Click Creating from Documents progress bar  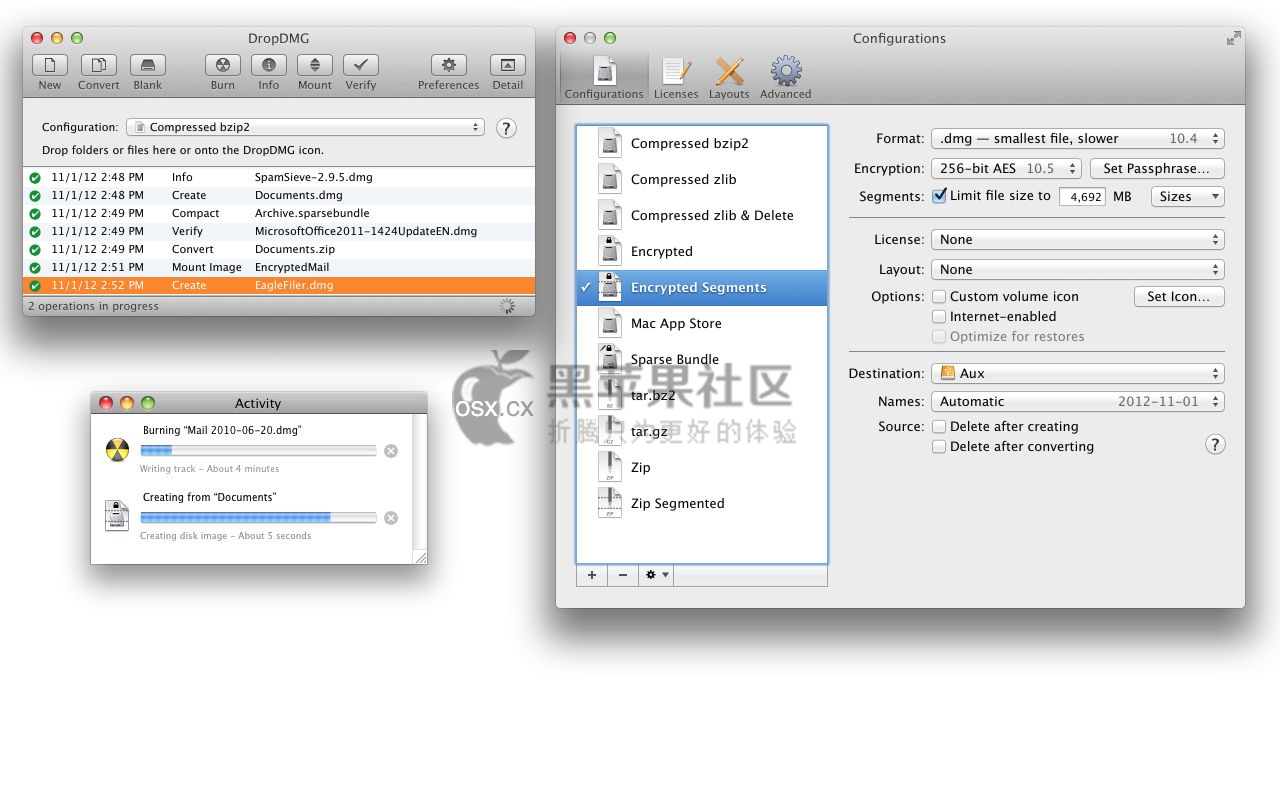click(x=258, y=518)
